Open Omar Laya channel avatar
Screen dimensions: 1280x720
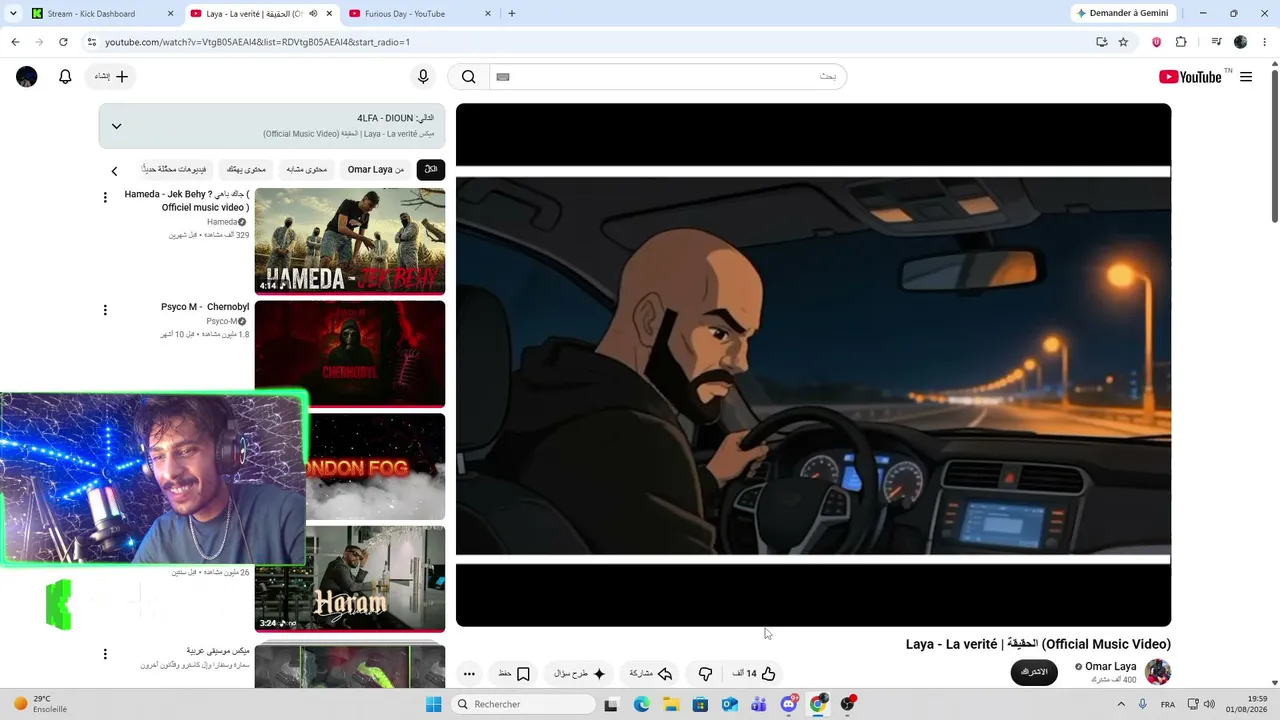click(x=1158, y=672)
